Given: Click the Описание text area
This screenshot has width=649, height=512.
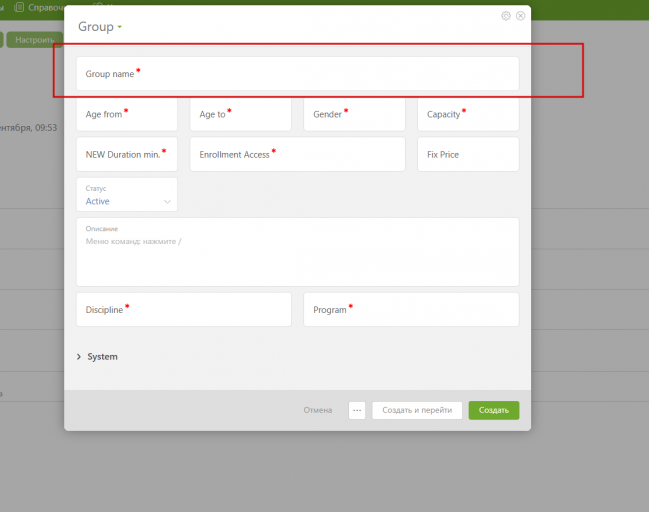Looking at the screenshot, I should pos(298,252).
